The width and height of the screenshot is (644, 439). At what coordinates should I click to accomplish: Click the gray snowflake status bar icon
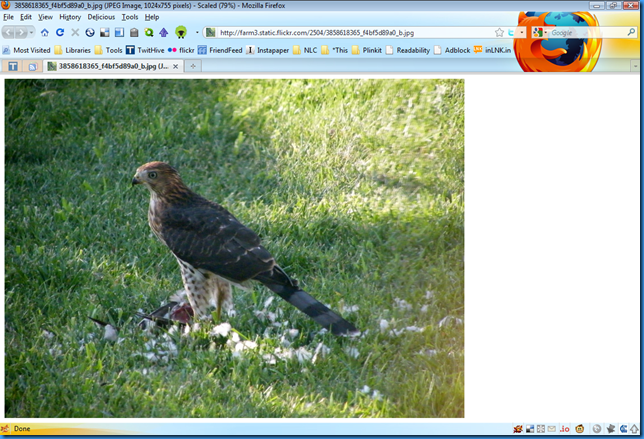(x=540, y=429)
